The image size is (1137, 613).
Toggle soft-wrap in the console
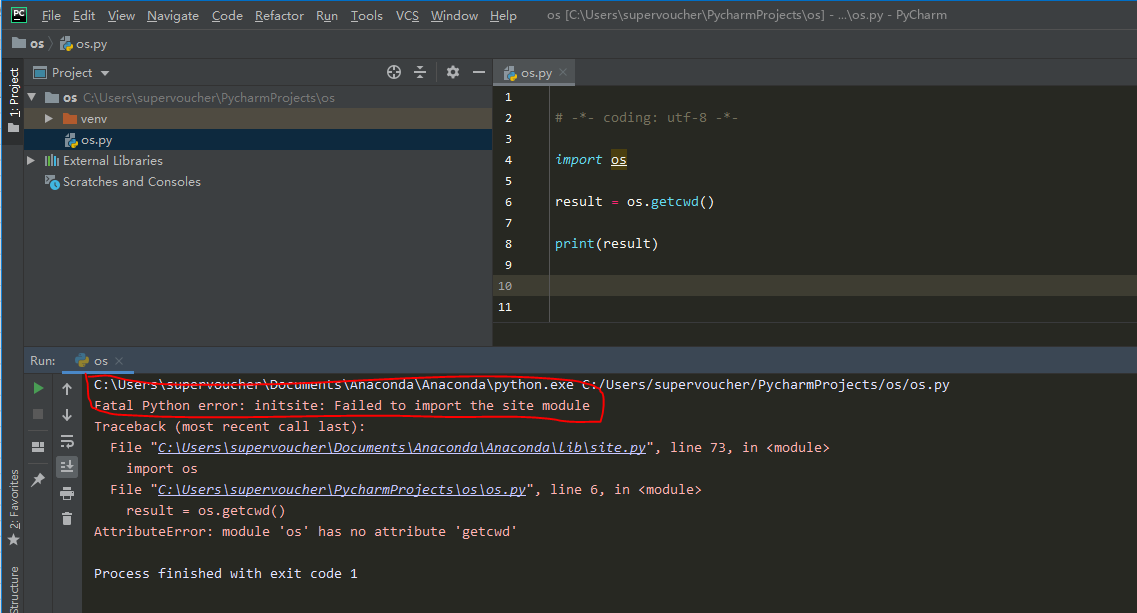point(67,441)
